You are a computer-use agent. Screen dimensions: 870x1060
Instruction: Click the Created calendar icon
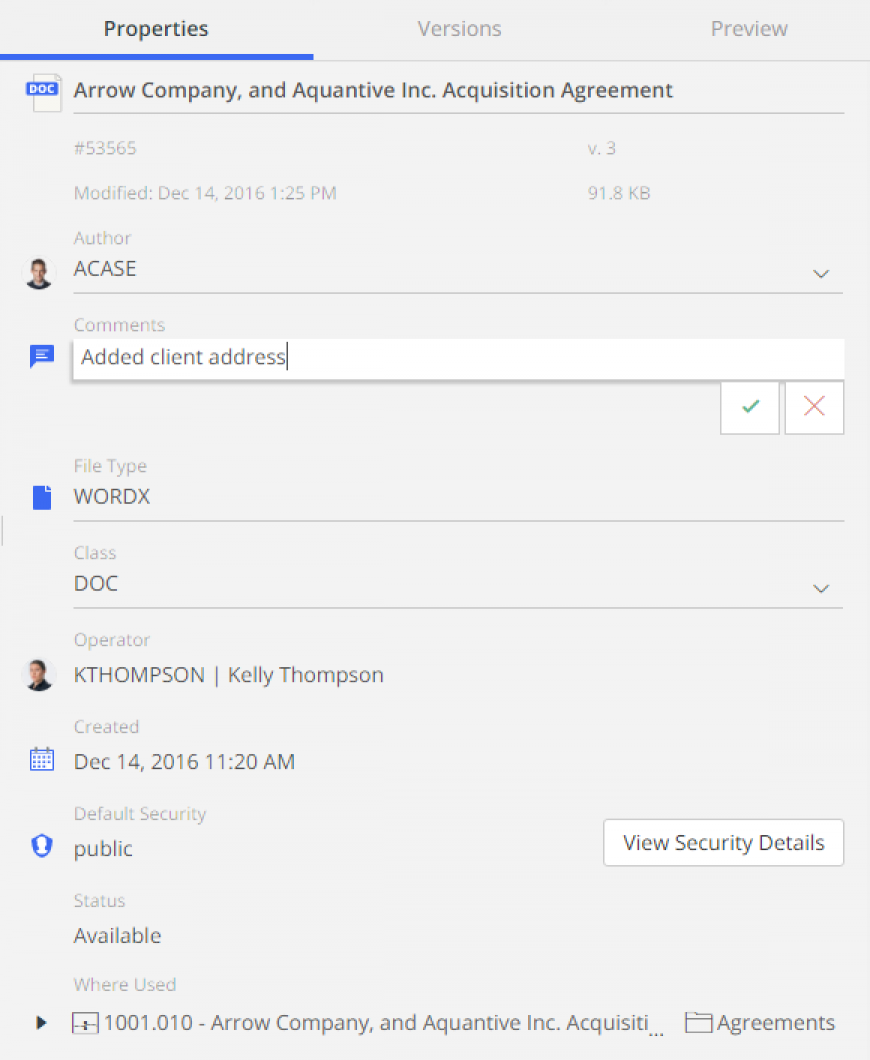click(x=42, y=759)
